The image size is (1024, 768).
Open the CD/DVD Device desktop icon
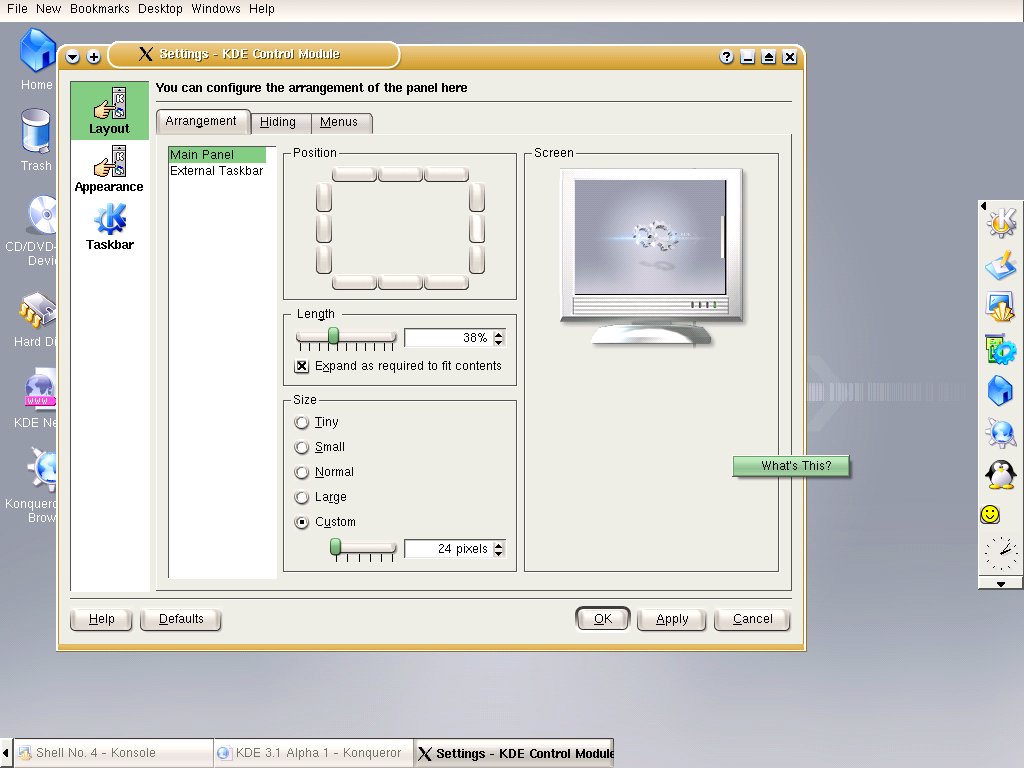33,231
